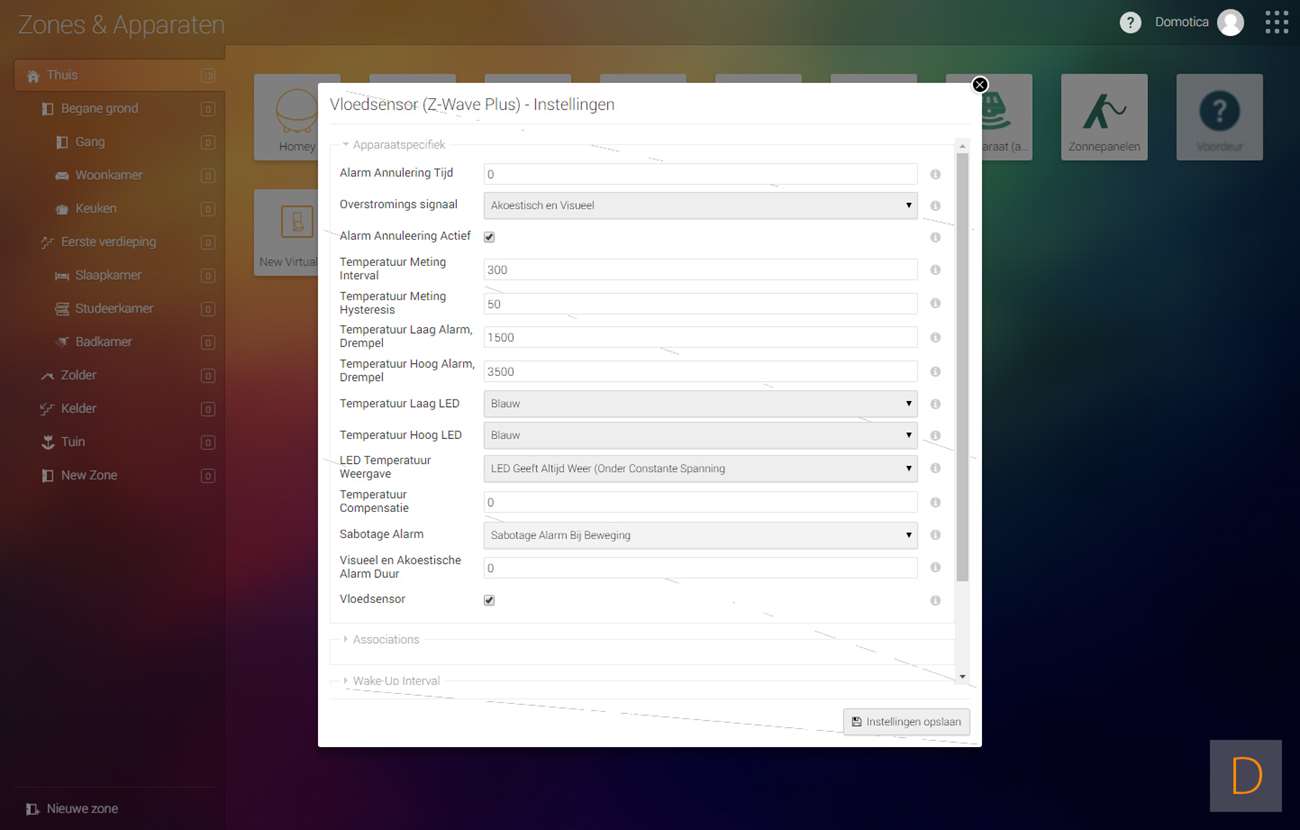Click the help question mark icon
Viewport: 1300px width, 830px height.
pos(1130,23)
